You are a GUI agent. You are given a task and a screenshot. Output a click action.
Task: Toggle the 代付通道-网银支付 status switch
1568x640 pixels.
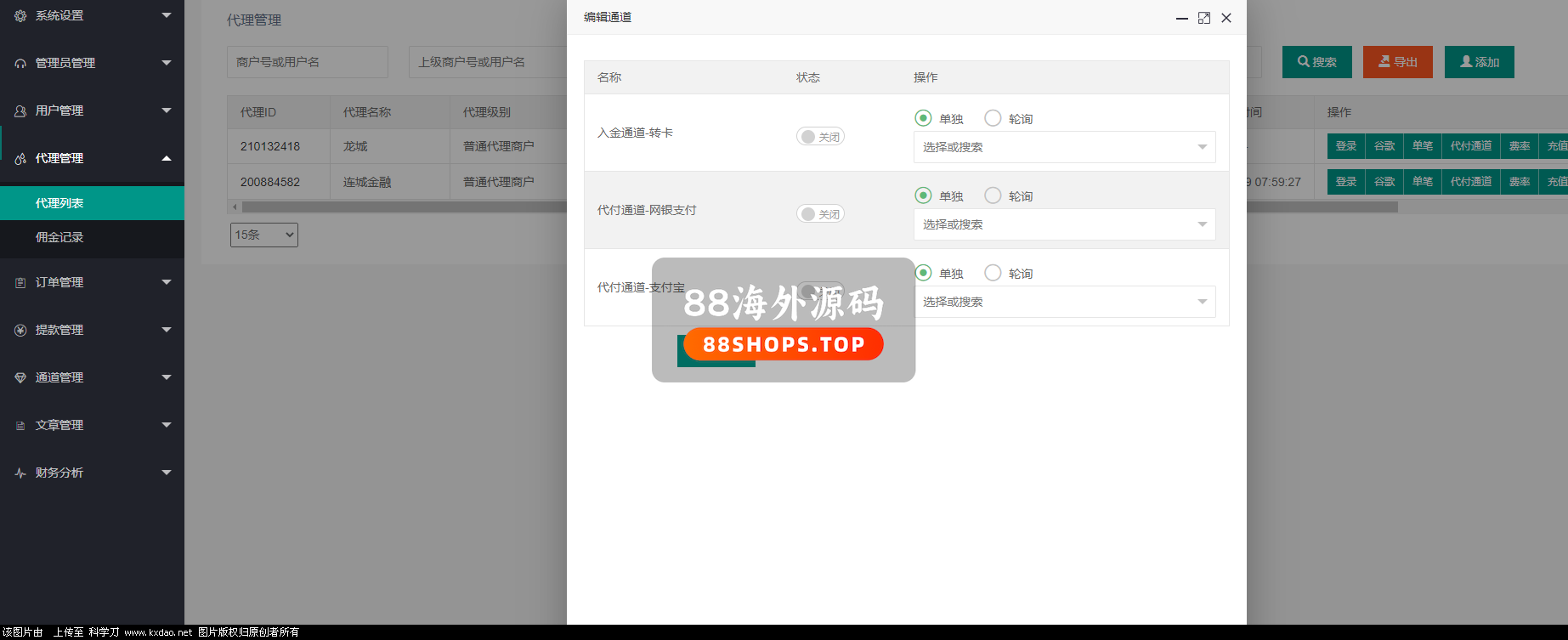pos(819,214)
